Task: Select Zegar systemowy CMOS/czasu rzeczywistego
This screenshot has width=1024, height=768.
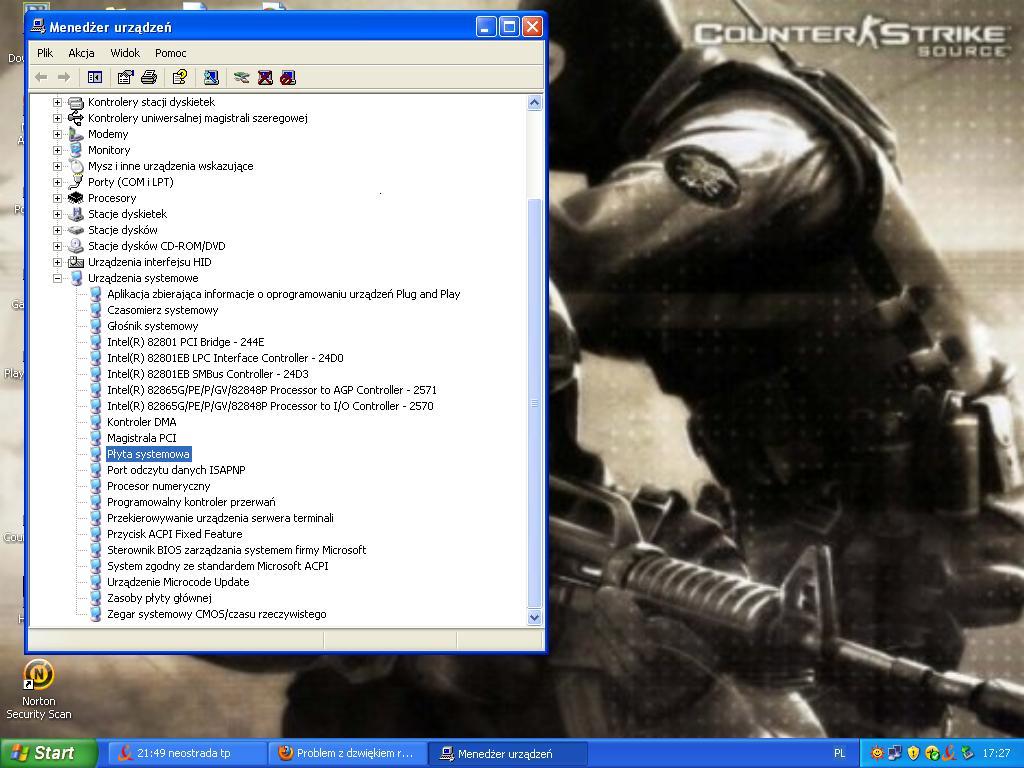Action: [217, 614]
